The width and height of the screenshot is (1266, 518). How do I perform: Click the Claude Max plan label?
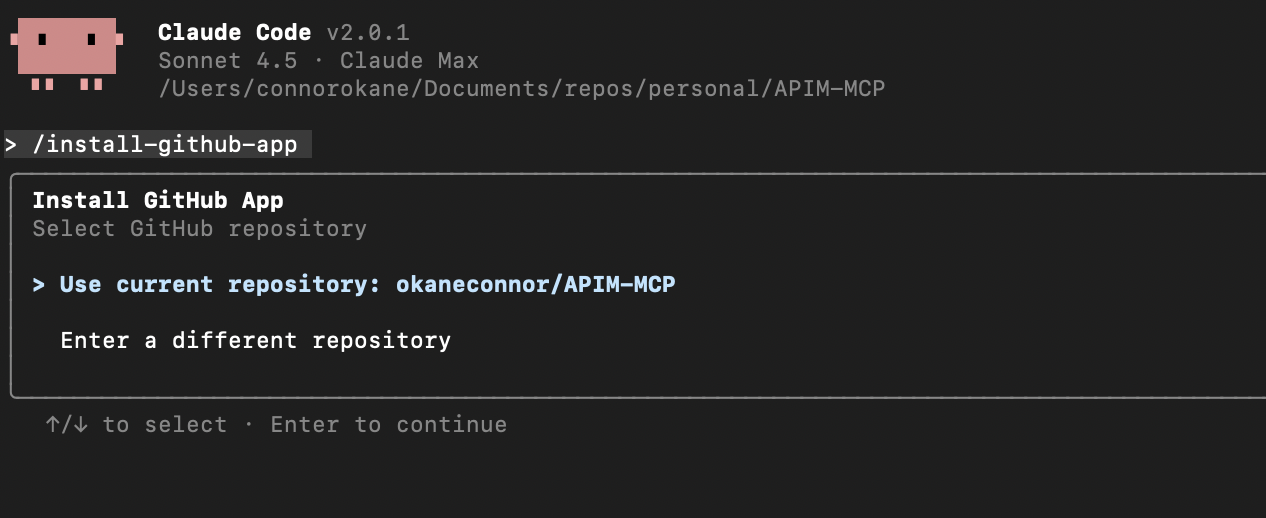(409, 61)
